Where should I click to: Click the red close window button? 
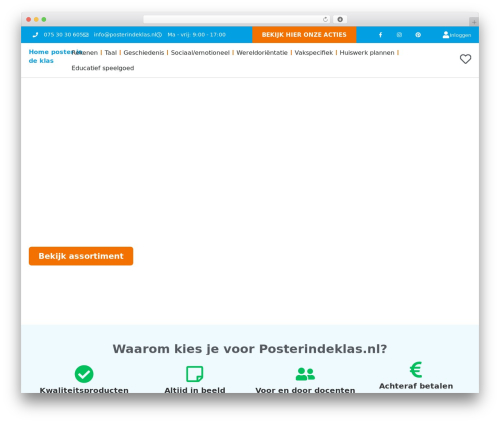(29, 20)
